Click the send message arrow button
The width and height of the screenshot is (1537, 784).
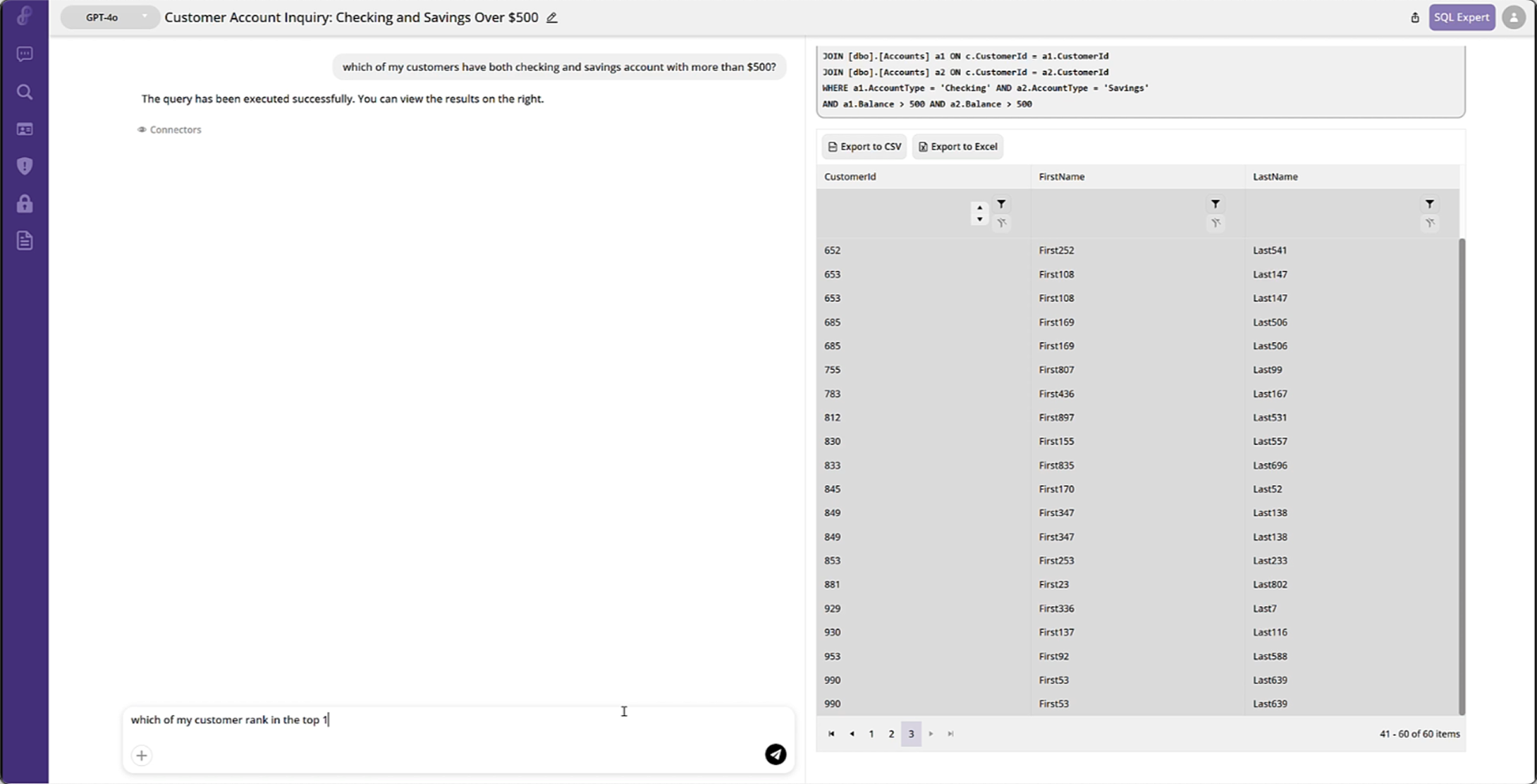tap(776, 754)
